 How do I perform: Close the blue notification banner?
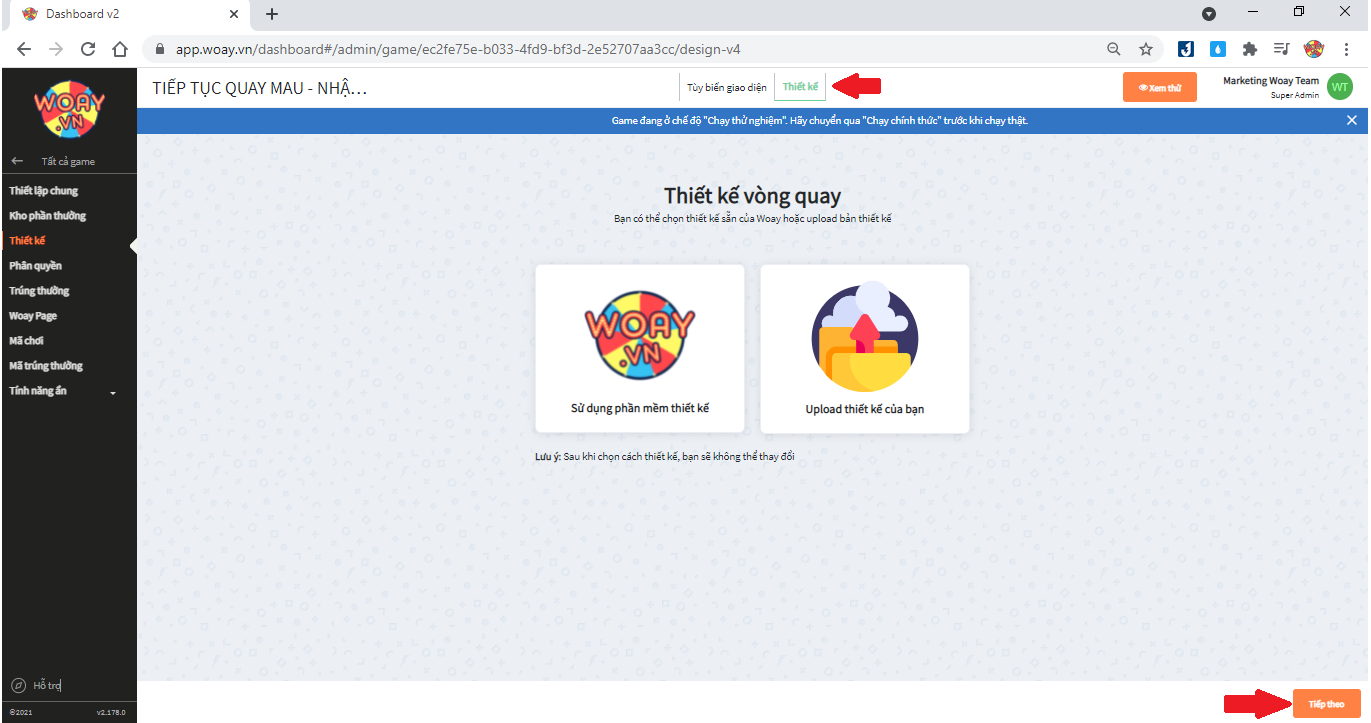click(x=1352, y=120)
